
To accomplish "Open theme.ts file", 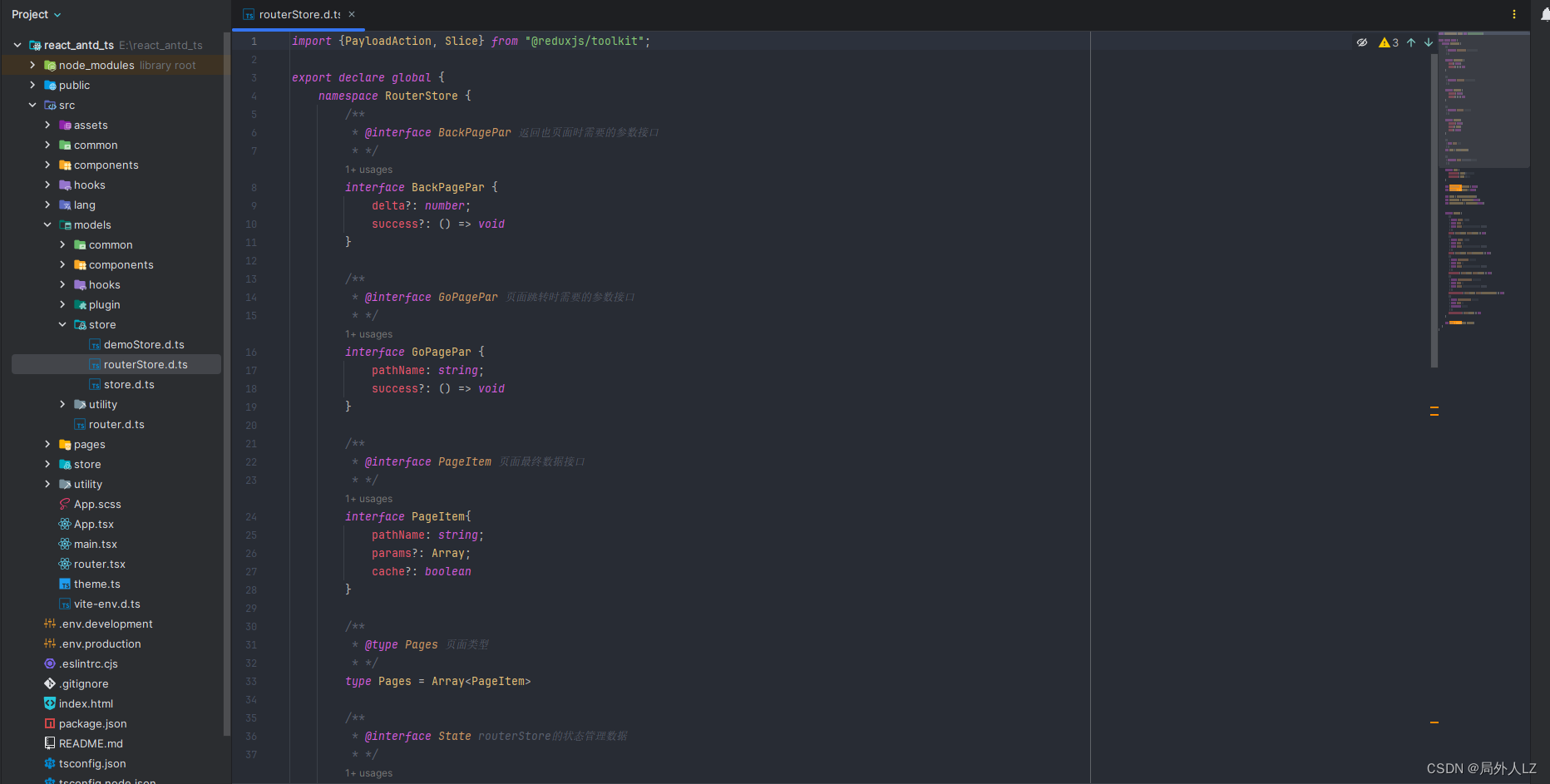I will pos(96,584).
